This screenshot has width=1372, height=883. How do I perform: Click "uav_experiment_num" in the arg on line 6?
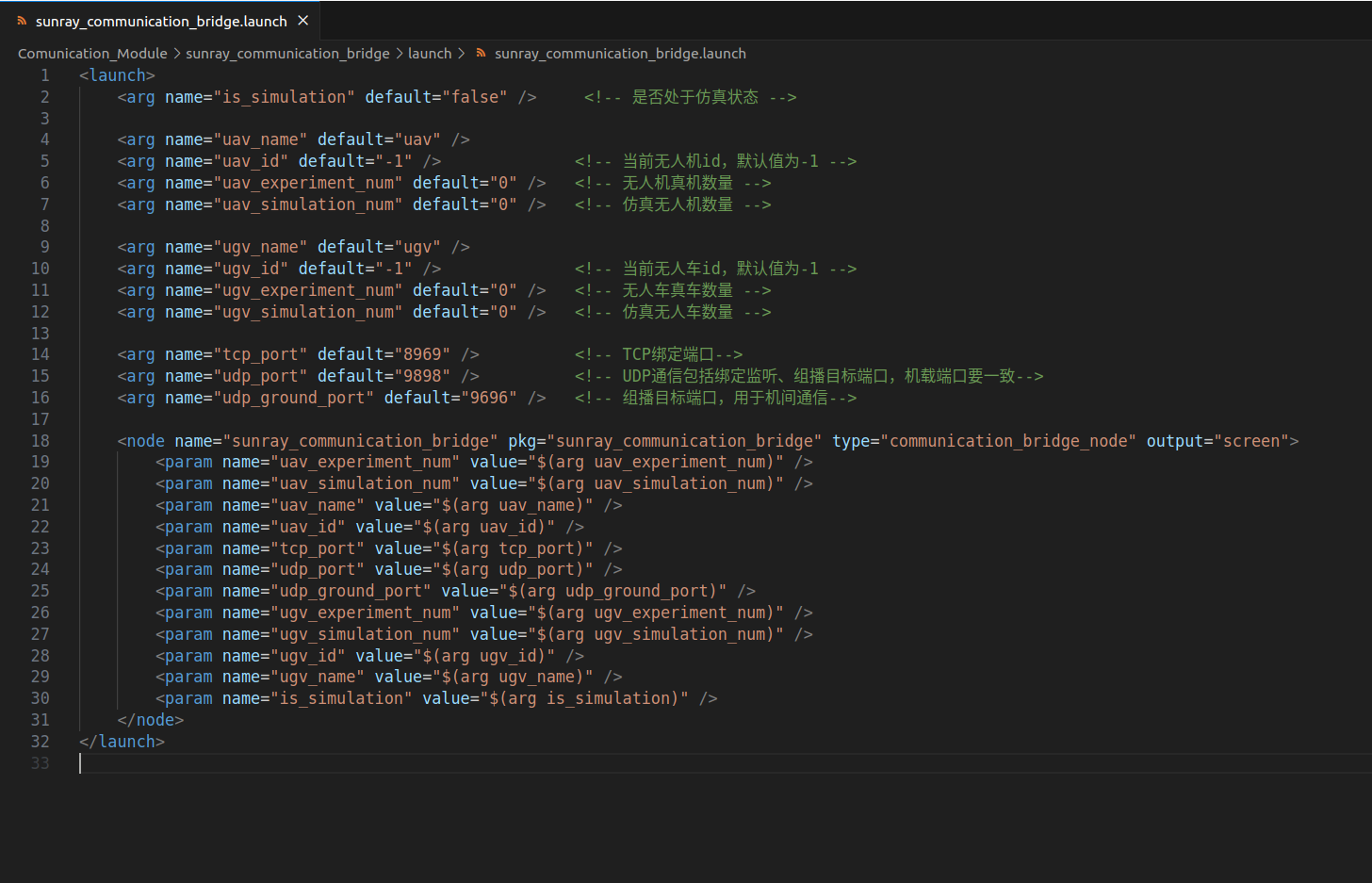pyautogui.click(x=308, y=183)
